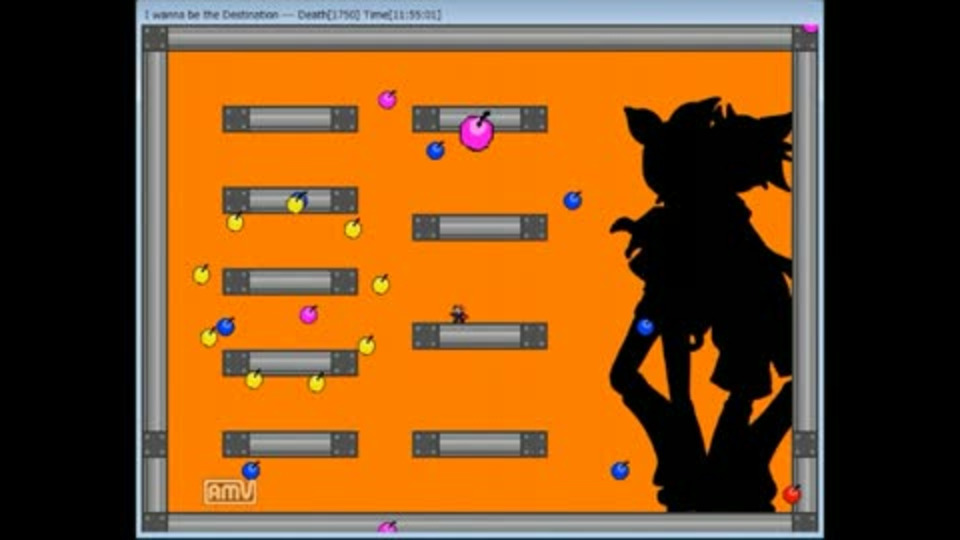Screen dimensions: 960x540
Task: Click the black boss silhouette figure
Action: click(x=701, y=303)
